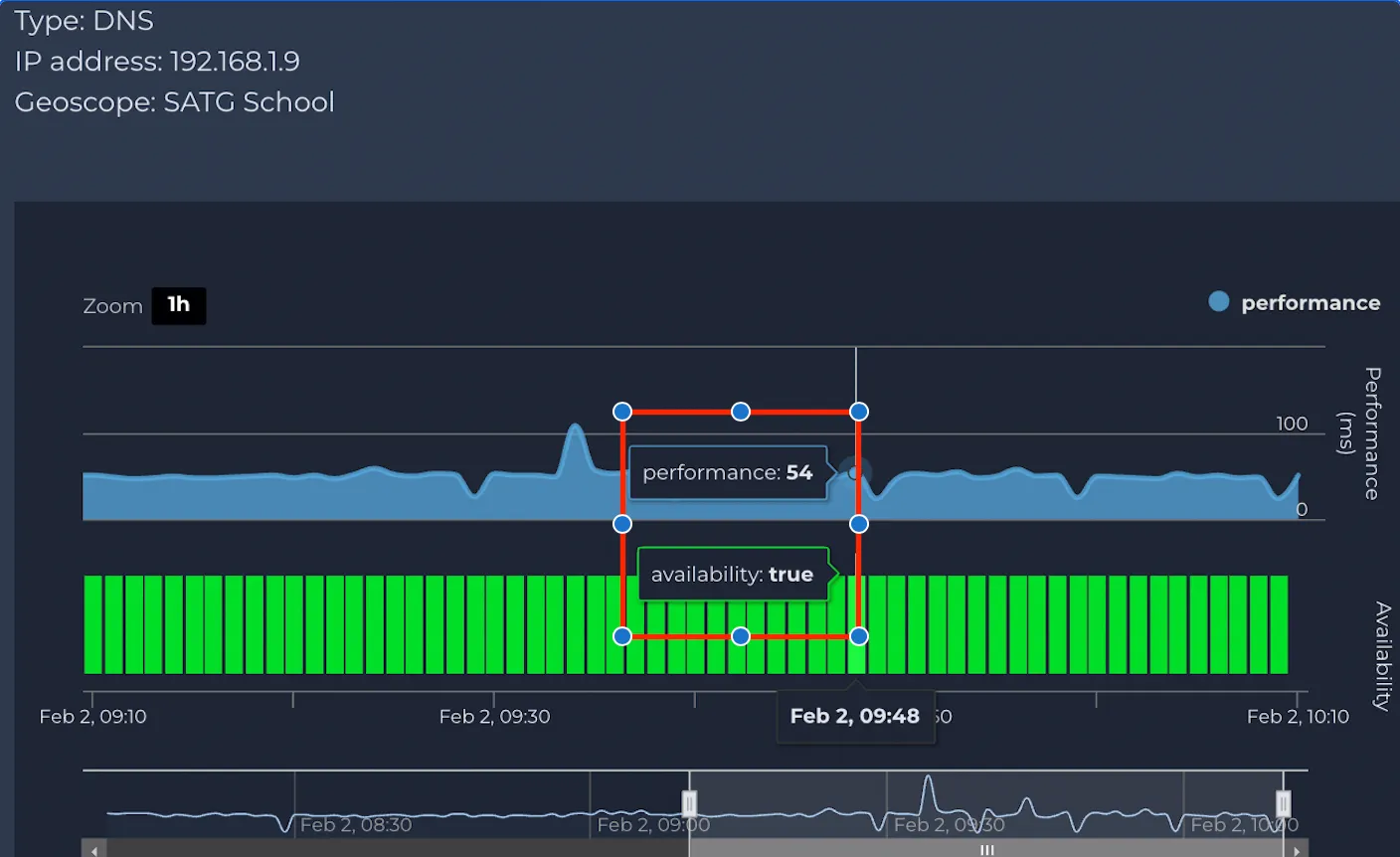Click the 'Feb 2, 09:10' axis label
Screen dimensions: 1400x857
[93, 717]
